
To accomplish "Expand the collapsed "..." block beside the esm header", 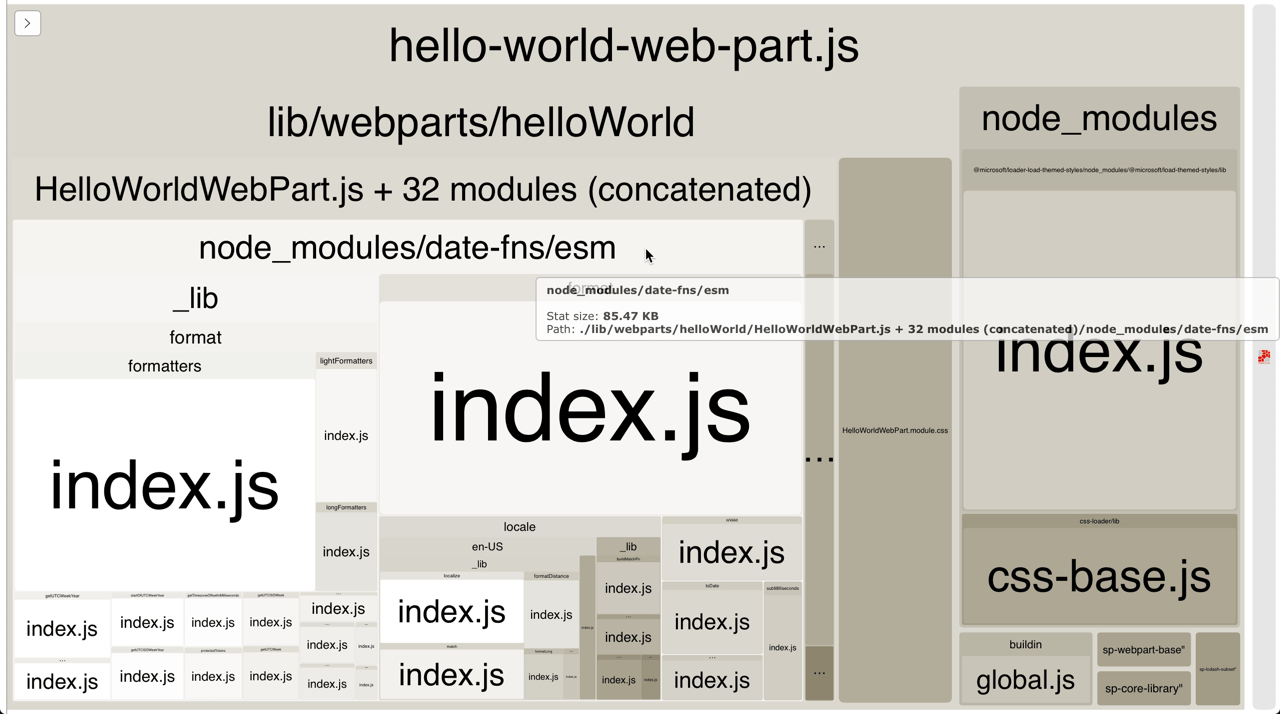I will (x=819, y=246).
